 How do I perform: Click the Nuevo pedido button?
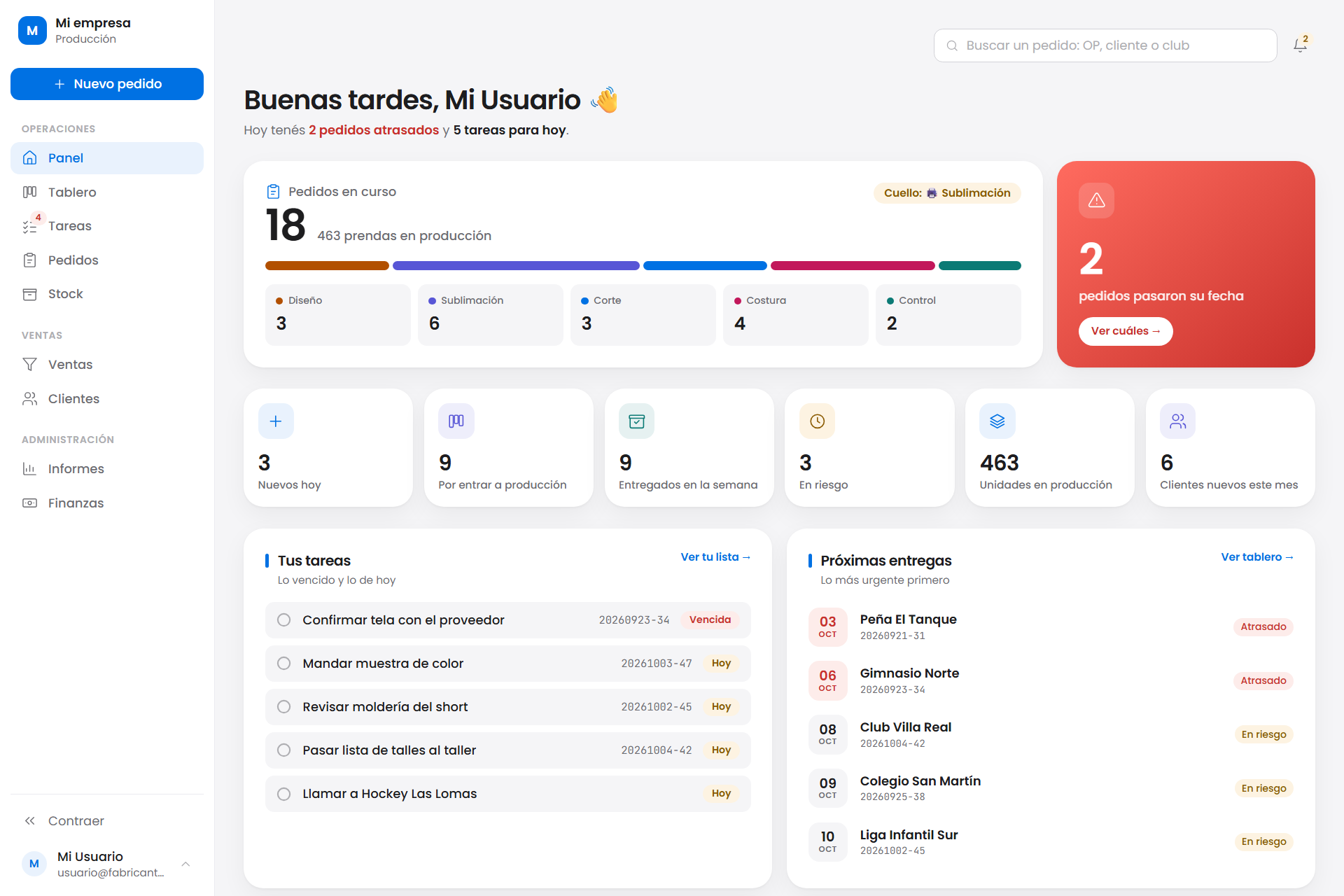pos(107,84)
